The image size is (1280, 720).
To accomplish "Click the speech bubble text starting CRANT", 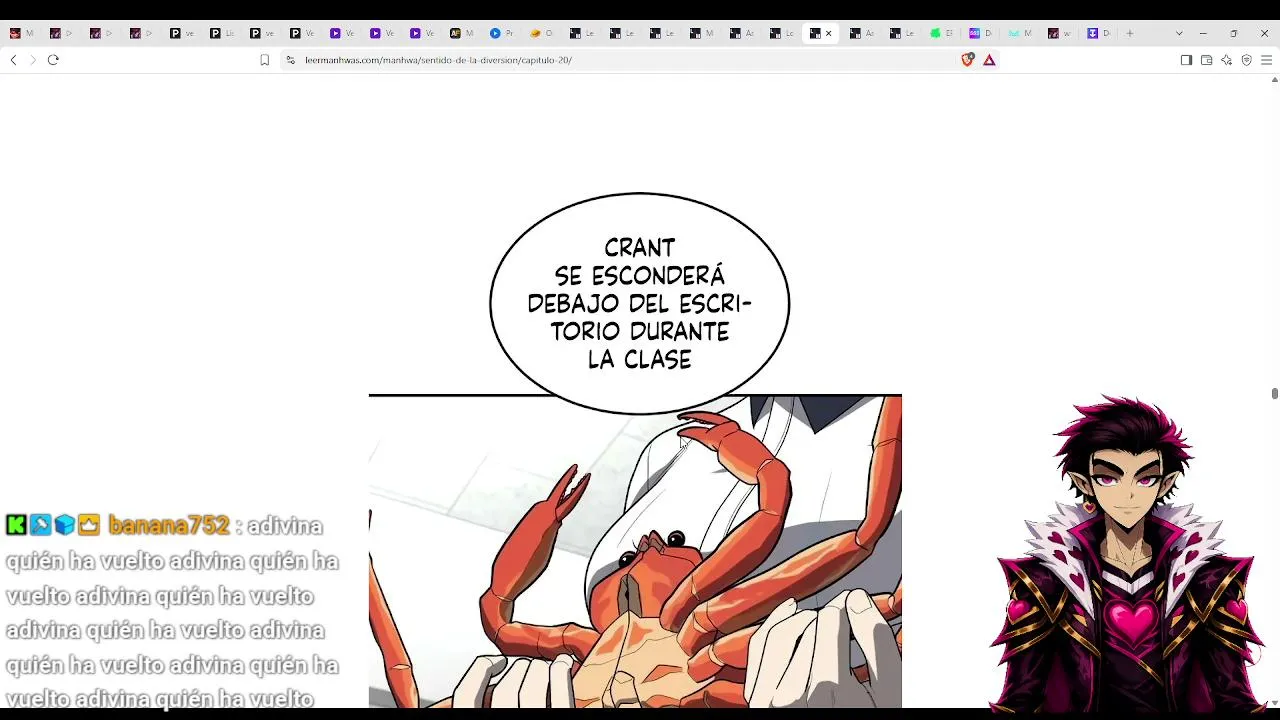I will tap(639, 304).
